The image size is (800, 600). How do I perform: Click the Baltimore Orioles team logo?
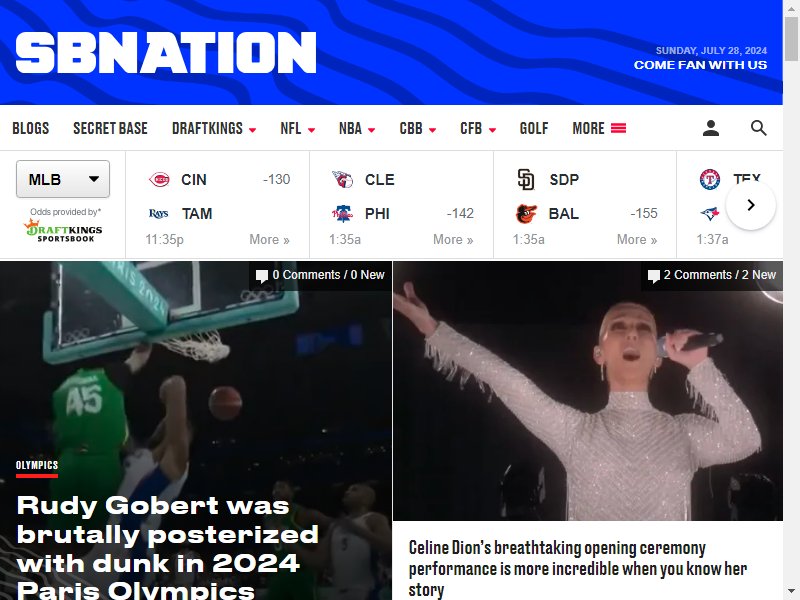(526, 213)
